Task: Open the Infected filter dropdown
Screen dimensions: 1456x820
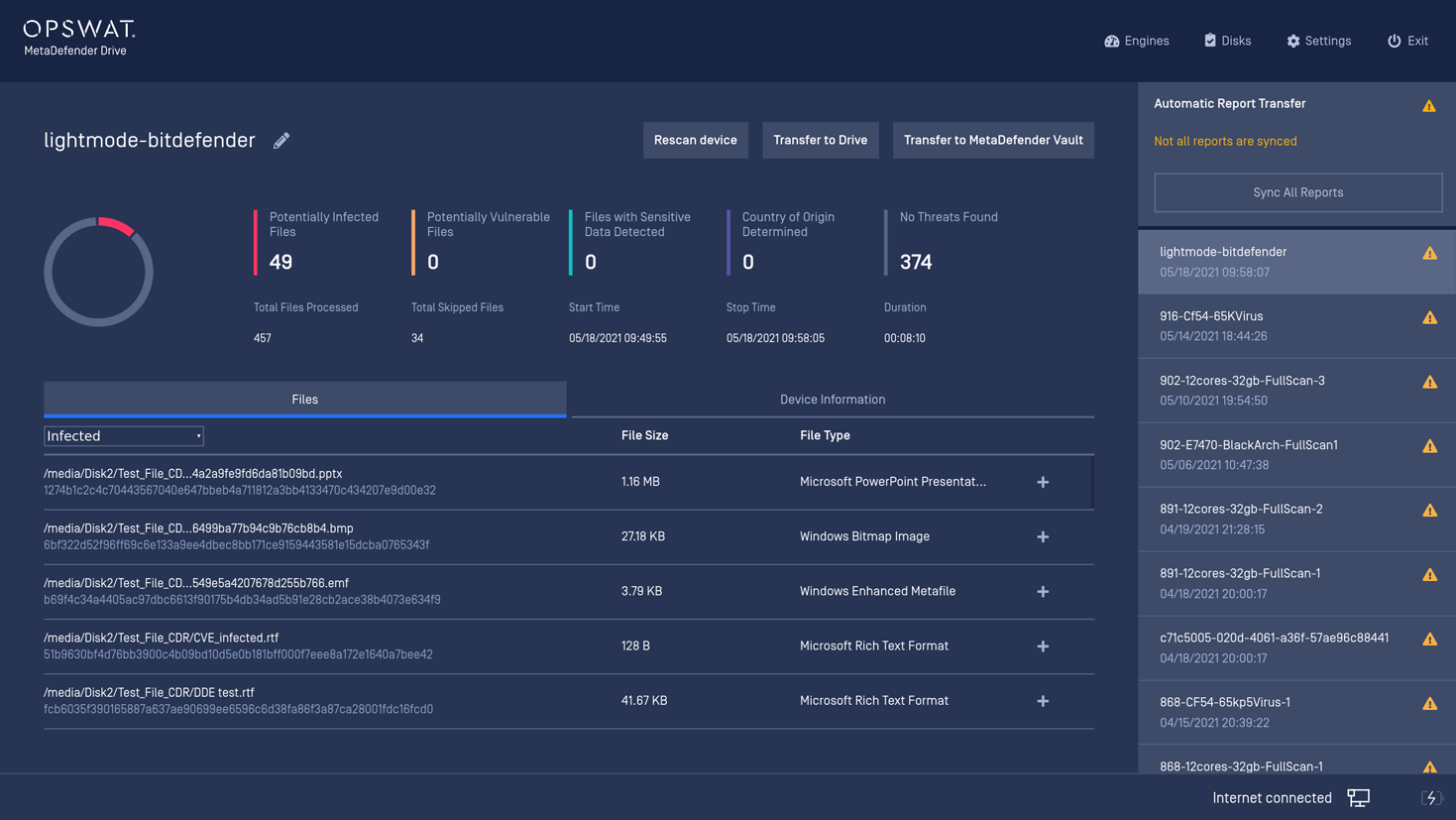Action: pyautogui.click(x=124, y=436)
